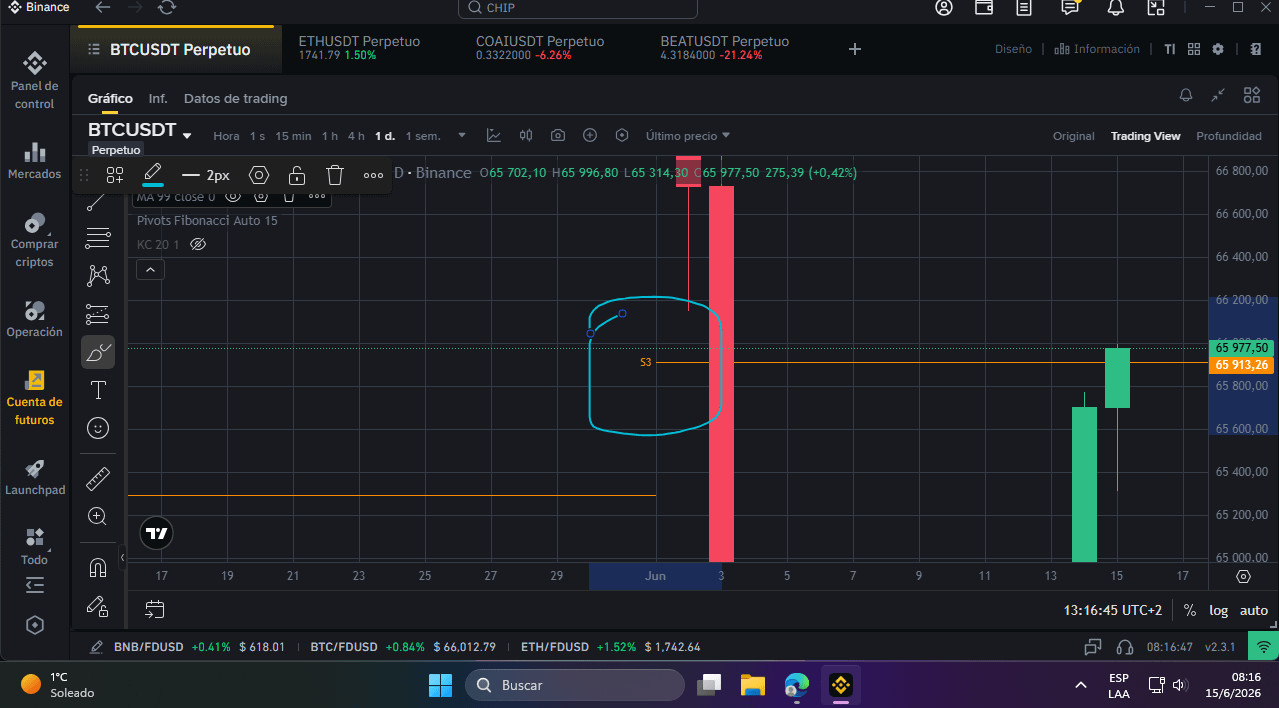The image size is (1279, 708).
Task: Open the emoji icons tool
Action: coord(98,428)
